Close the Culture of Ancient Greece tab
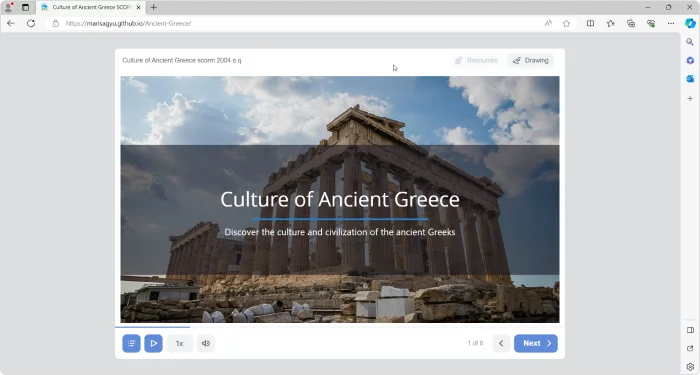Image resolution: width=700 pixels, height=375 pixels. click(x=138, y=7)
